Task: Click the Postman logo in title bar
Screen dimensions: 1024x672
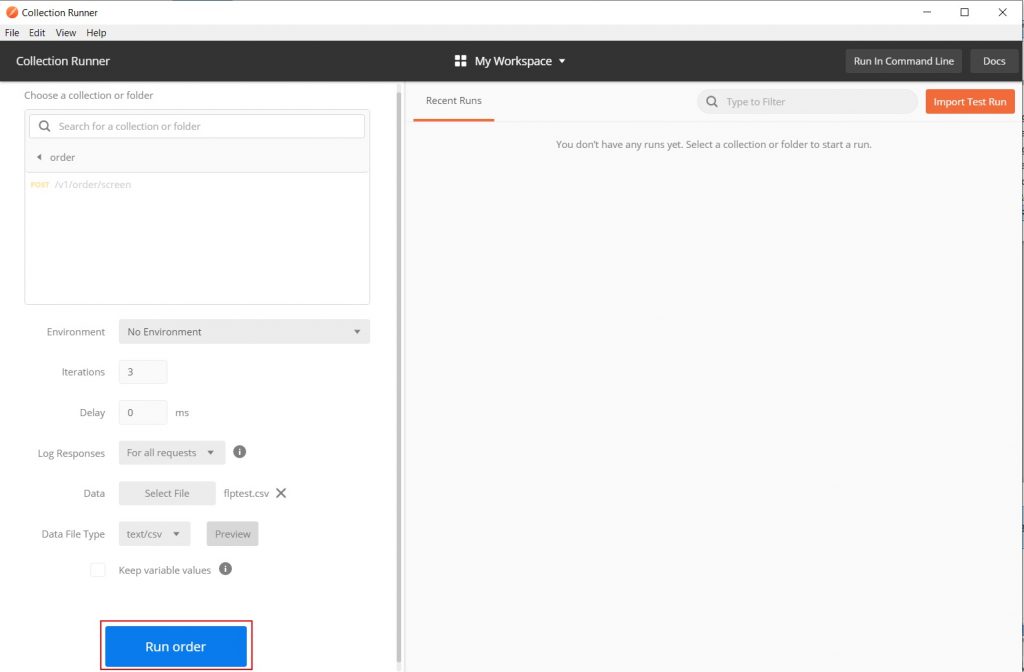Action: pyautogui.click(x=11, y=12)
